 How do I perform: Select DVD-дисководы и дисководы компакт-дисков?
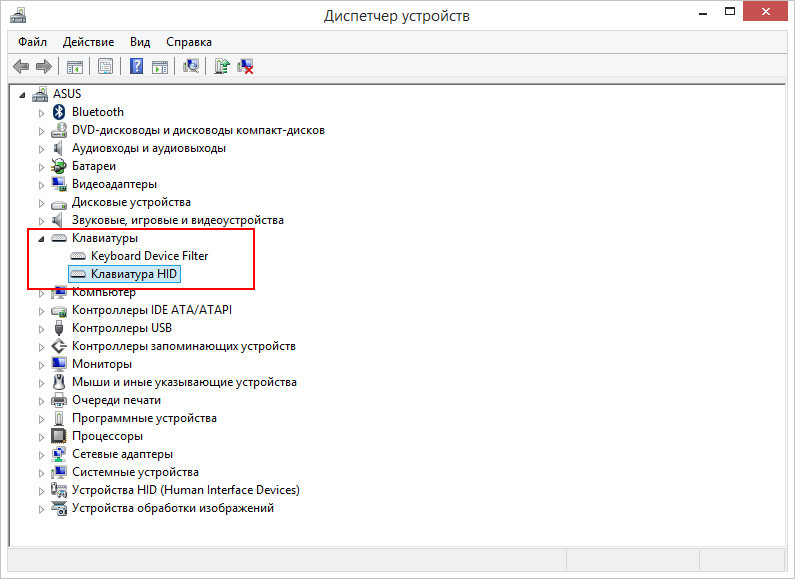198,130
